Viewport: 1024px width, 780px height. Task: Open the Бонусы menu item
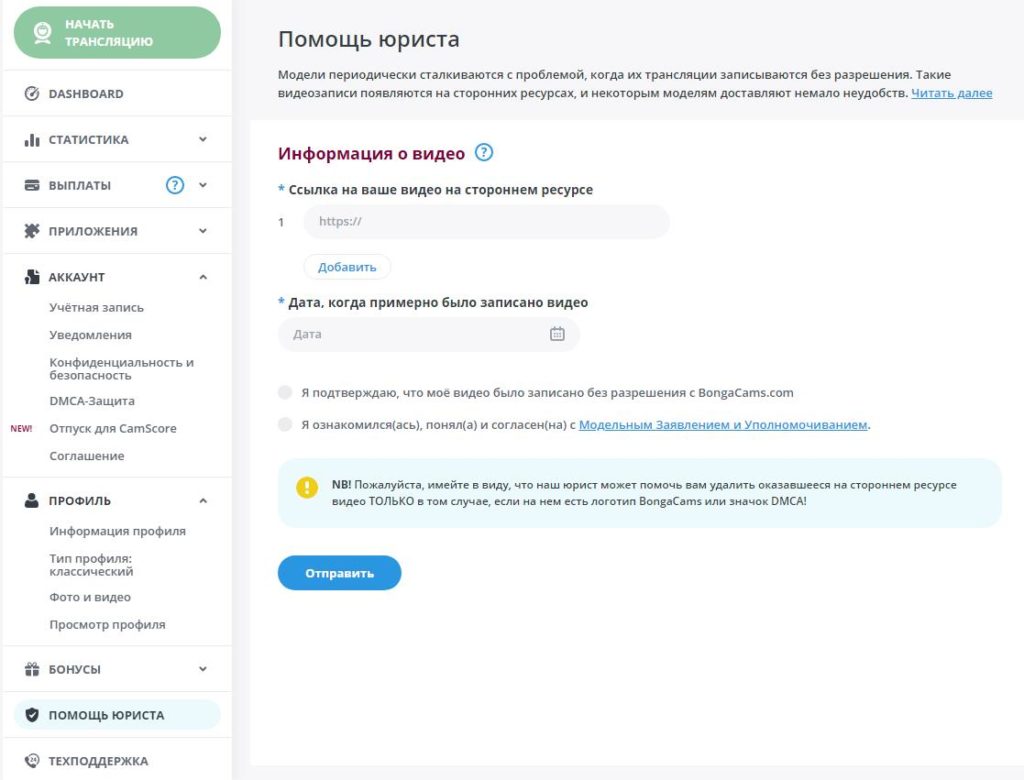click(x=118, y=669)
